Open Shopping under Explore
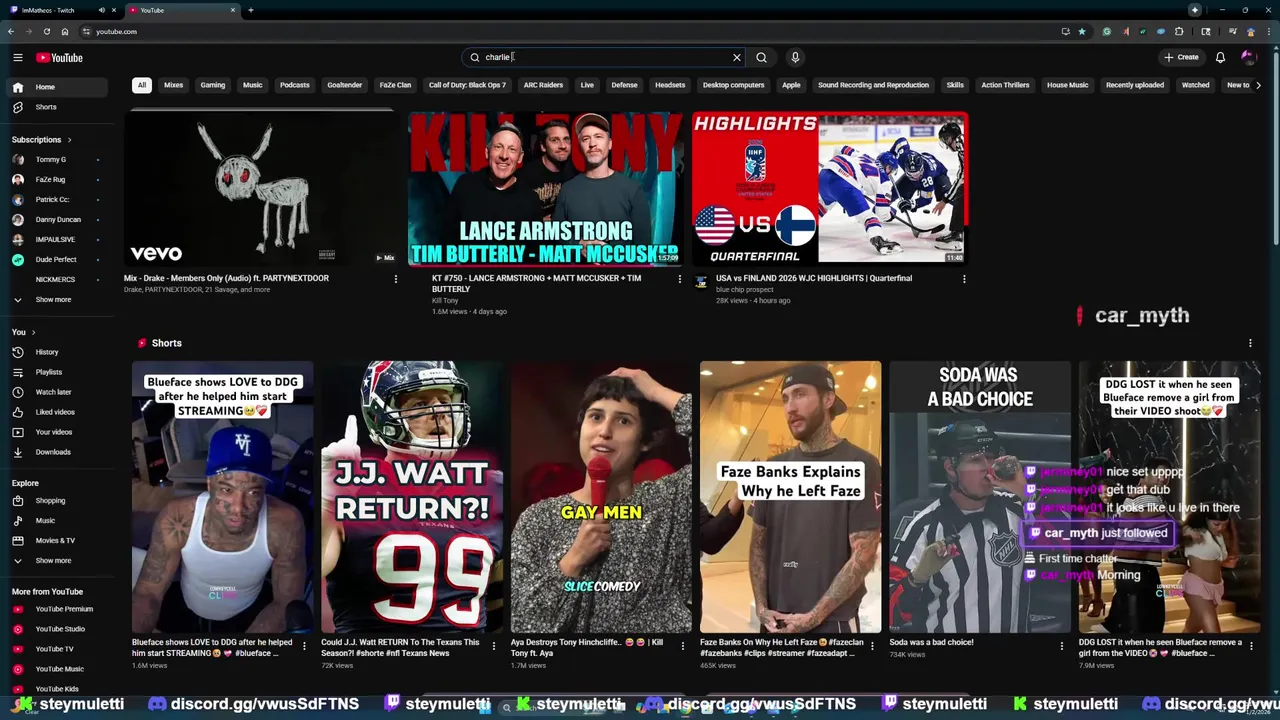This screenshot has width=1280, height=720. (58, 500)
